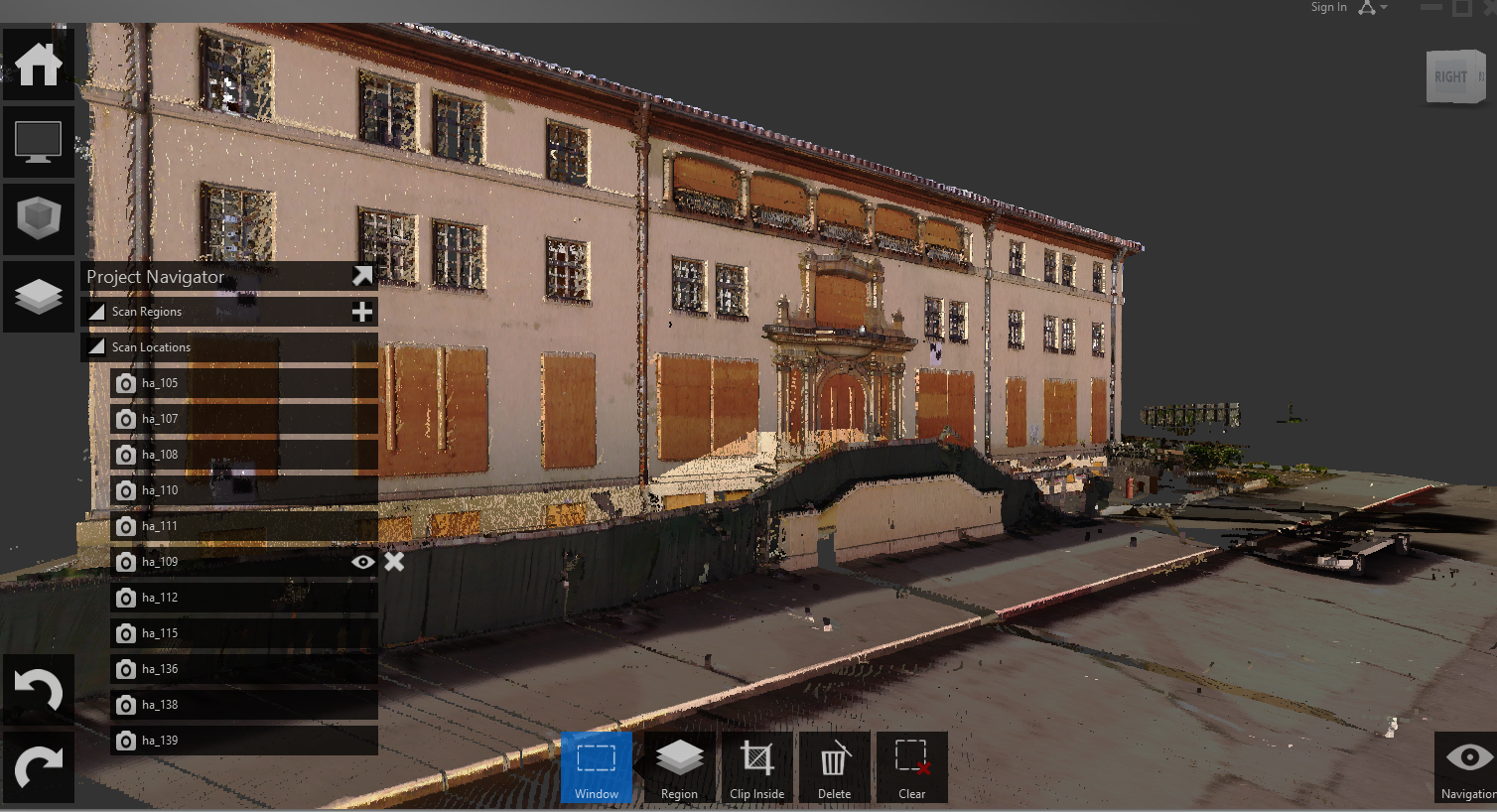Add a new scan region plus
The width and height of the screenshot is (1497, 812).
(362, 312)
